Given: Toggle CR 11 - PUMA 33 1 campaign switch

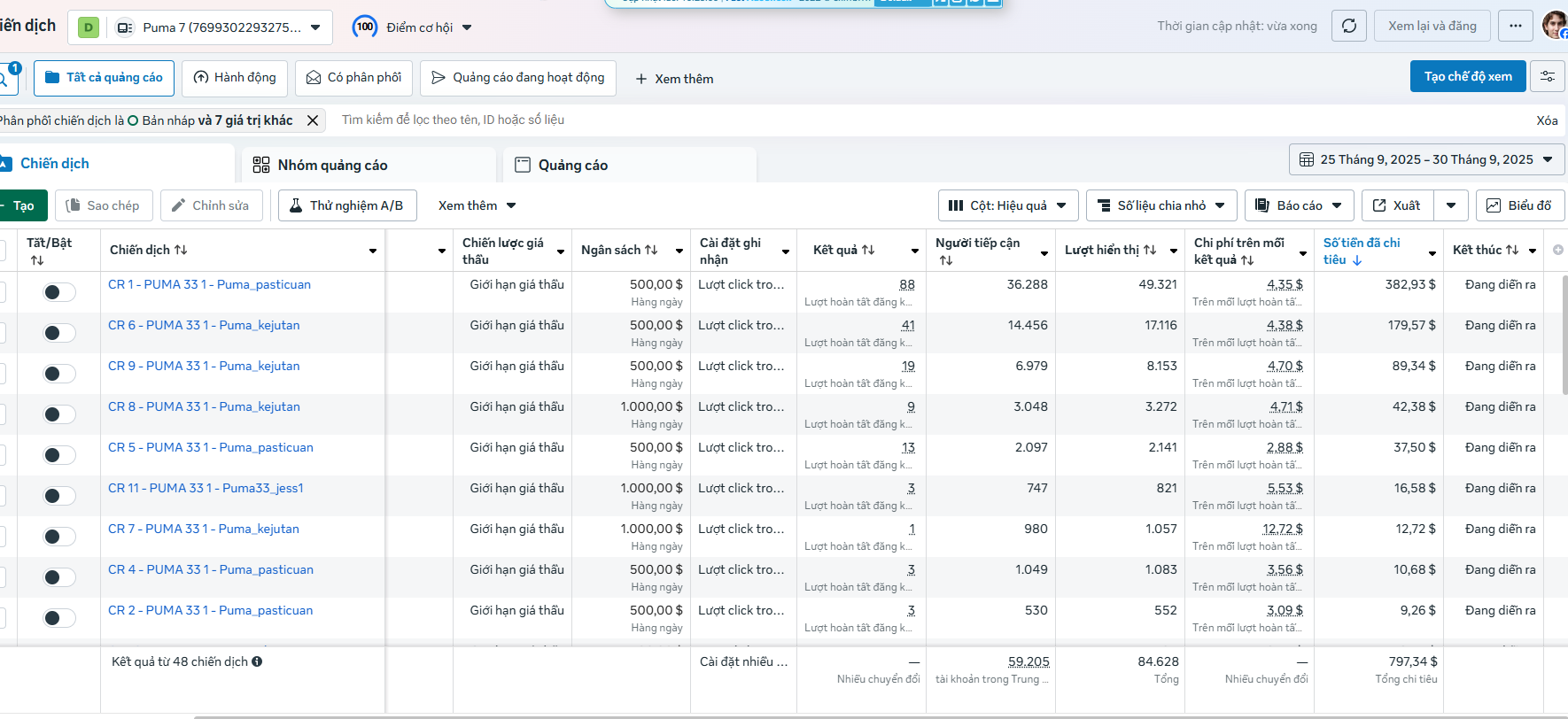Looking at the screenshot, I should 59,496.
